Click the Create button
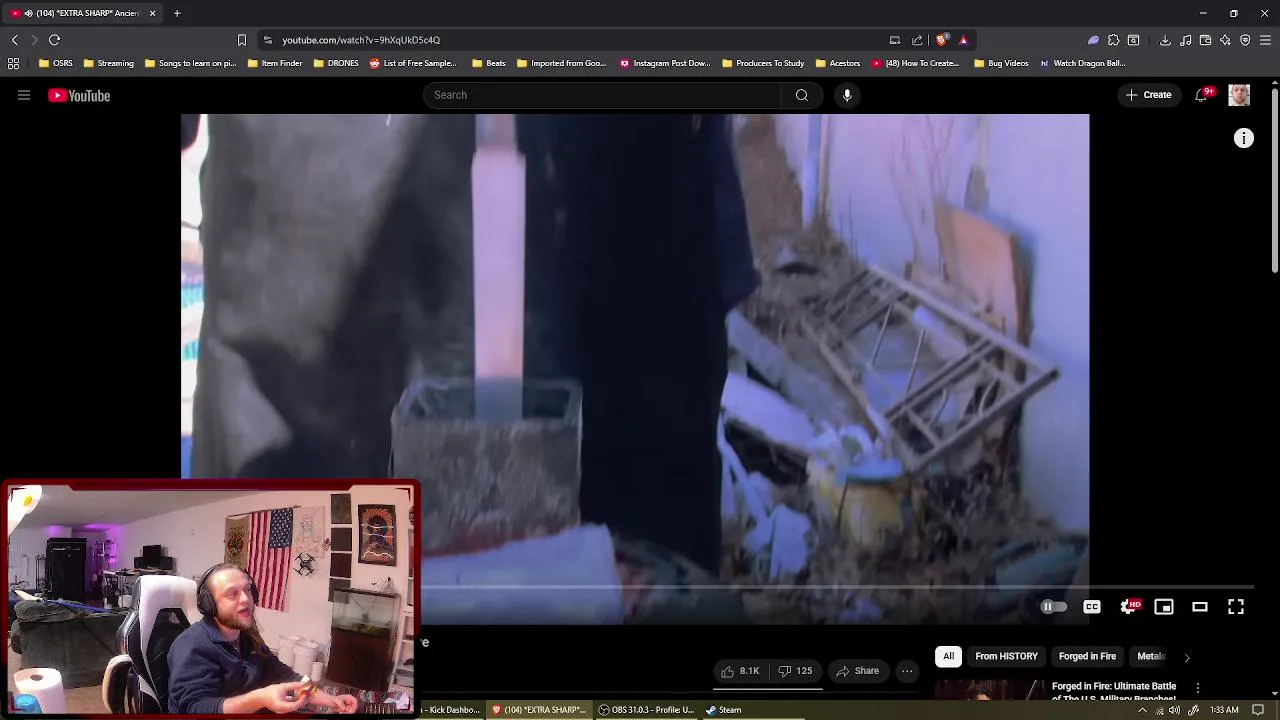Screen dimensions: 1280x720 [1148, 95]
